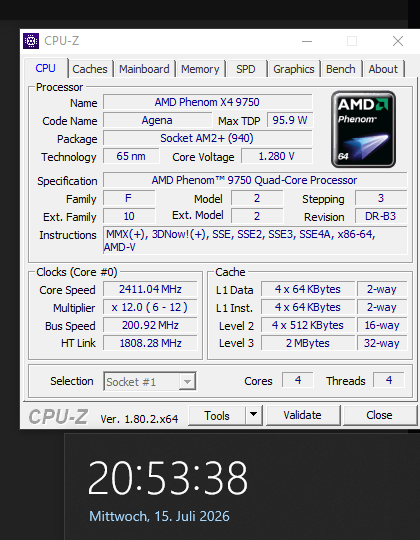Click the L1 Inst. associativity 2-way

382,307
